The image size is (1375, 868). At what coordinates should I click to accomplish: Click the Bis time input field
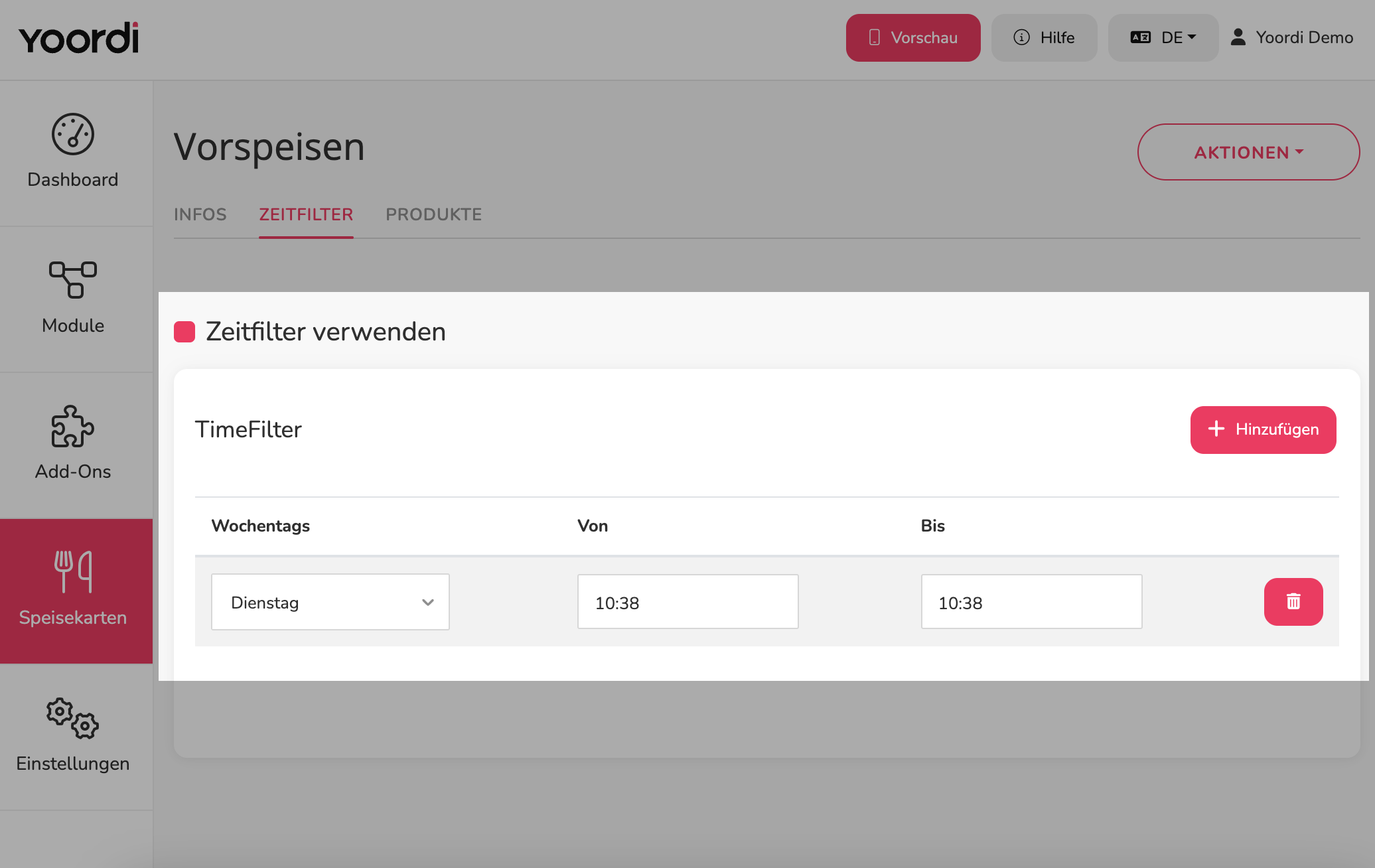[1032, 602]
